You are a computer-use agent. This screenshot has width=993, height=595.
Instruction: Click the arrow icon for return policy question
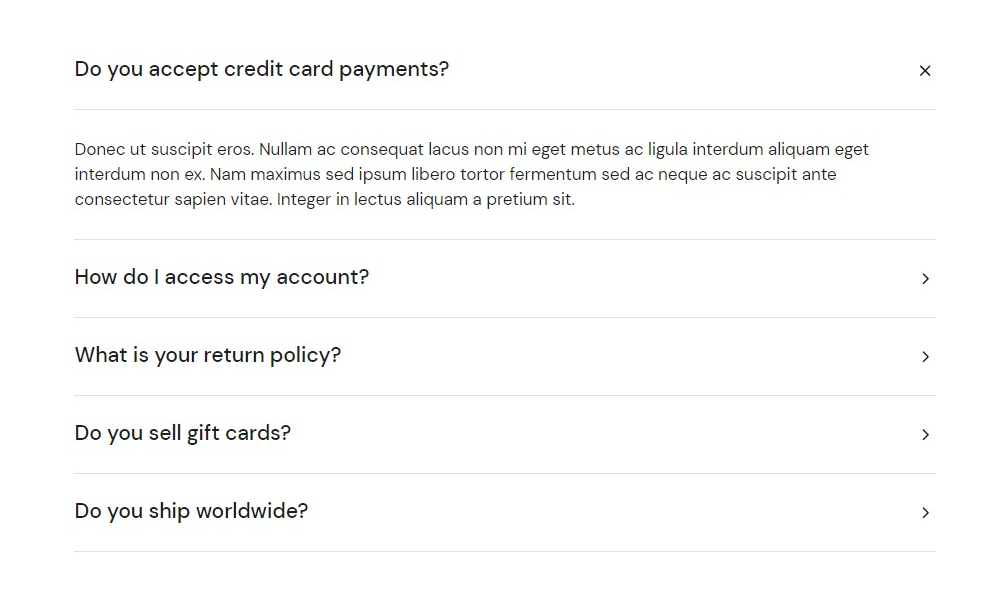[925, 357]
